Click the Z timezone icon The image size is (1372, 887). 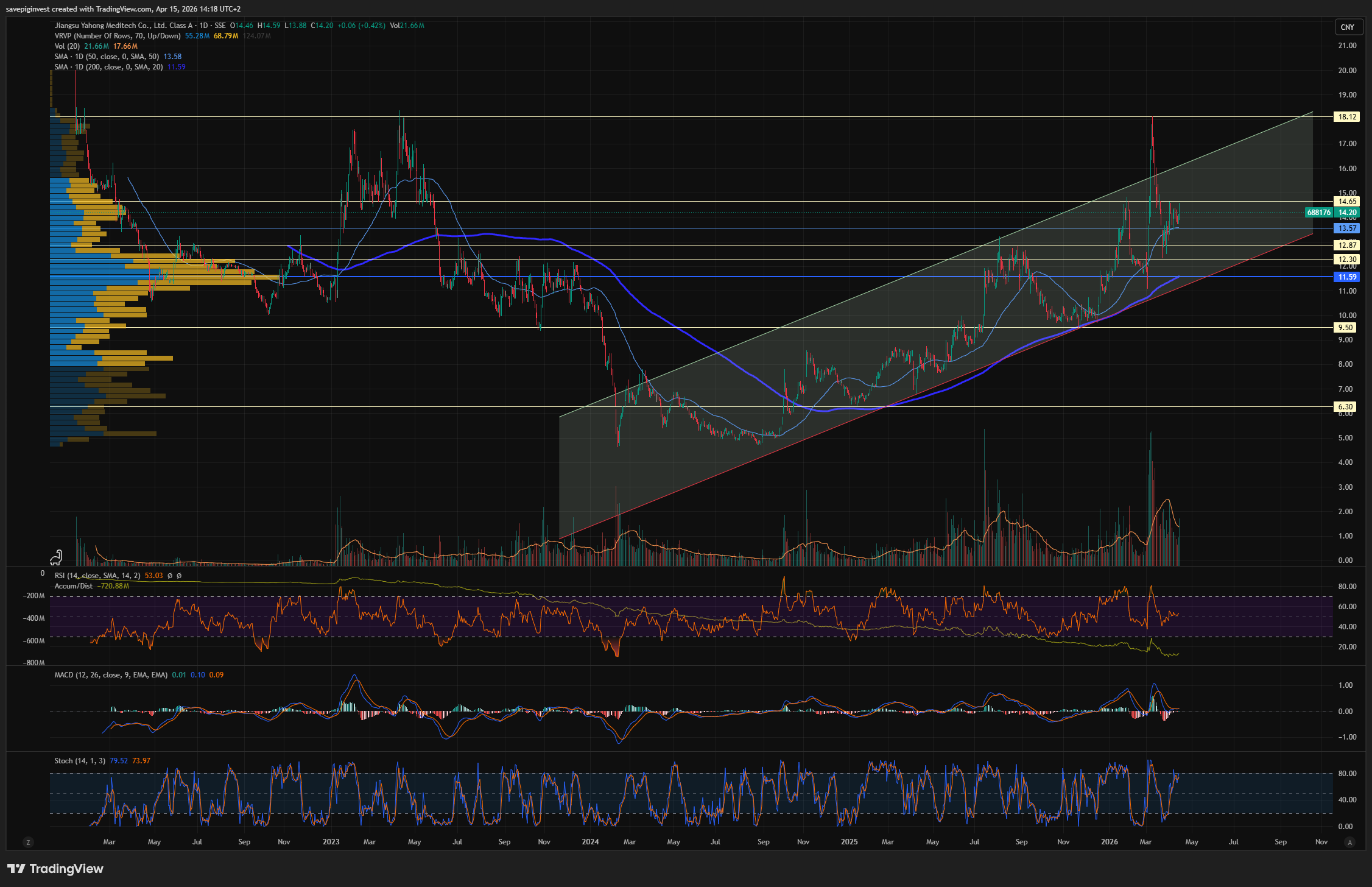(27, 842)
